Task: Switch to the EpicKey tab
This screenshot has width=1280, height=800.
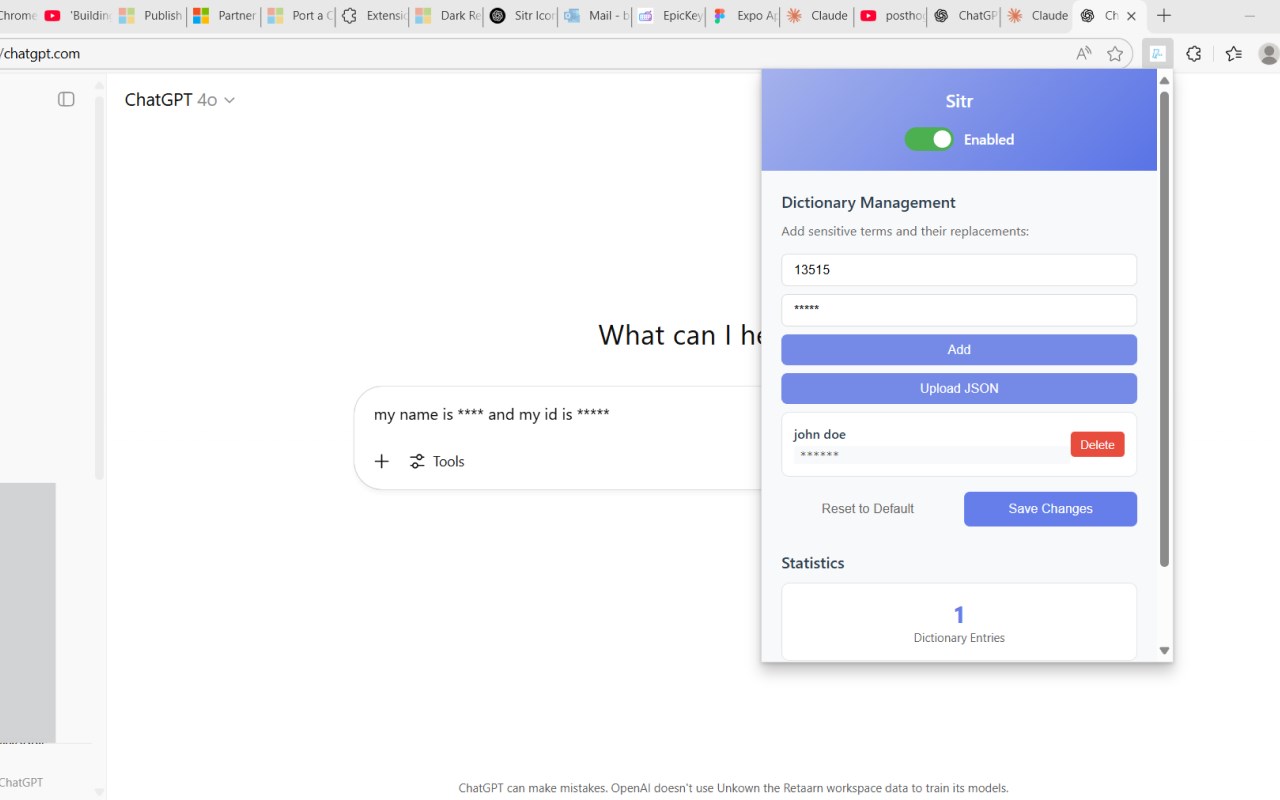Action: (670, 16)
